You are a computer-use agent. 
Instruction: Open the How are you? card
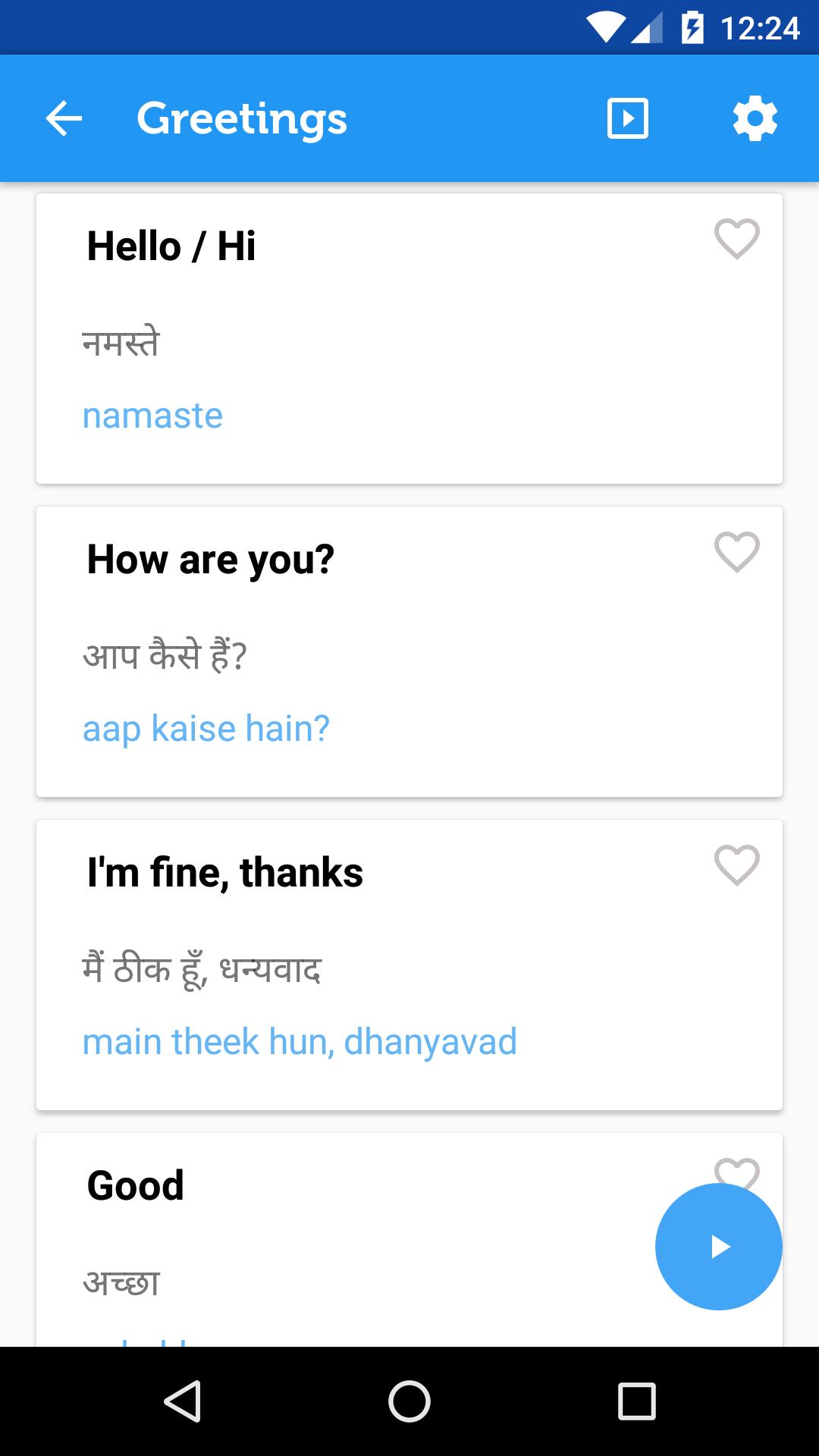click(409, 652)
